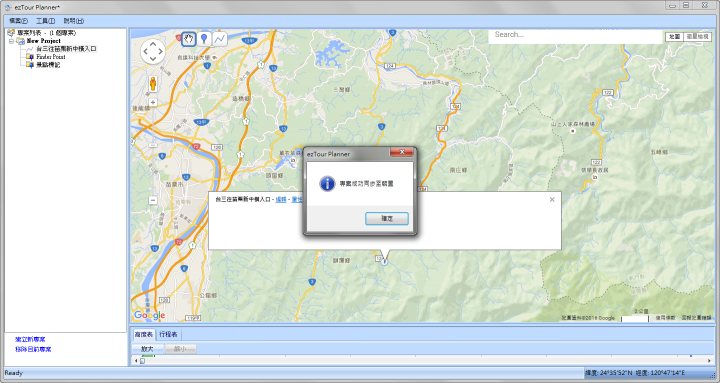Open the 工具(T) menu

(x=45, y=21)
